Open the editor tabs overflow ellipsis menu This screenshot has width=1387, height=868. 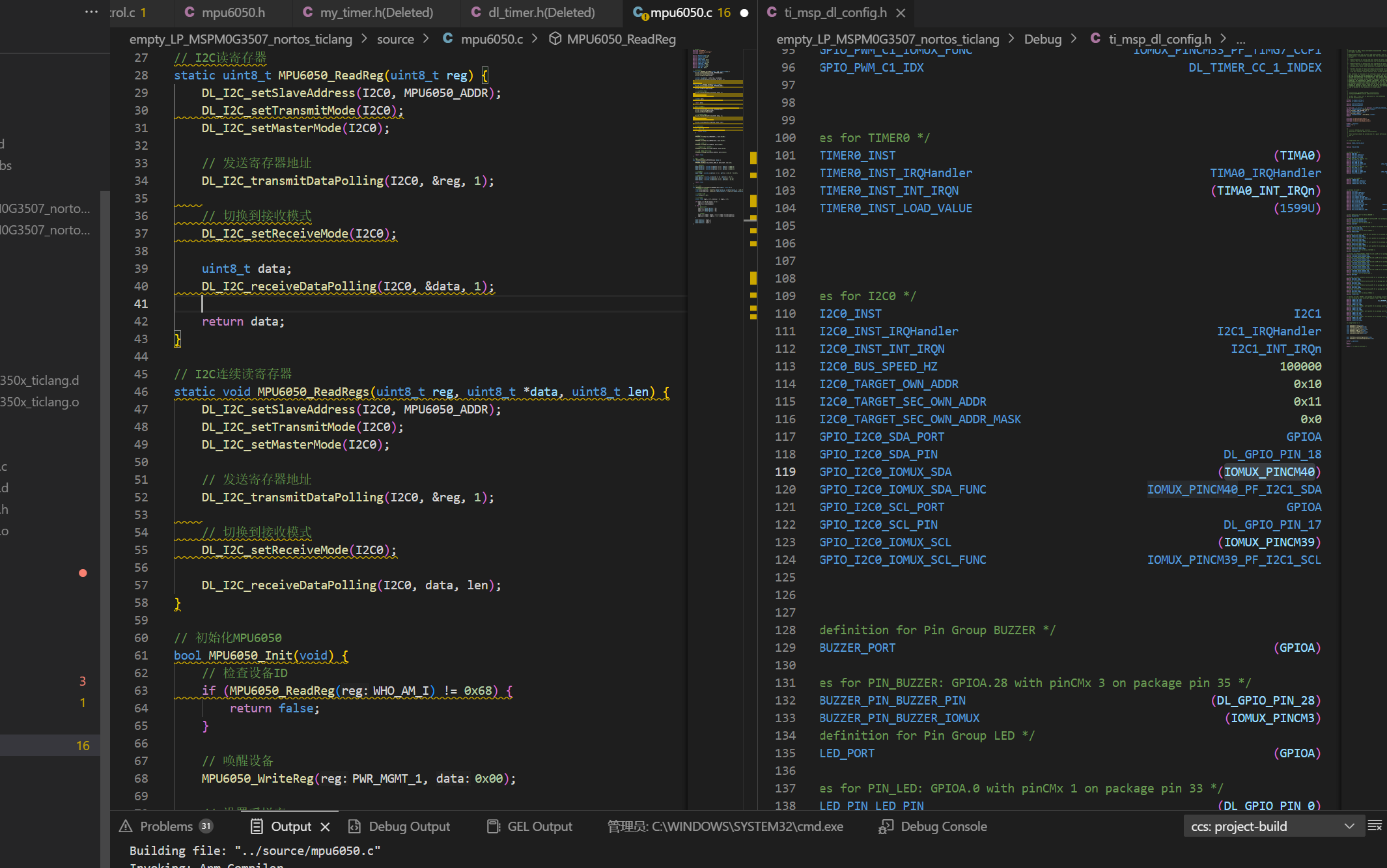point(91,12)
